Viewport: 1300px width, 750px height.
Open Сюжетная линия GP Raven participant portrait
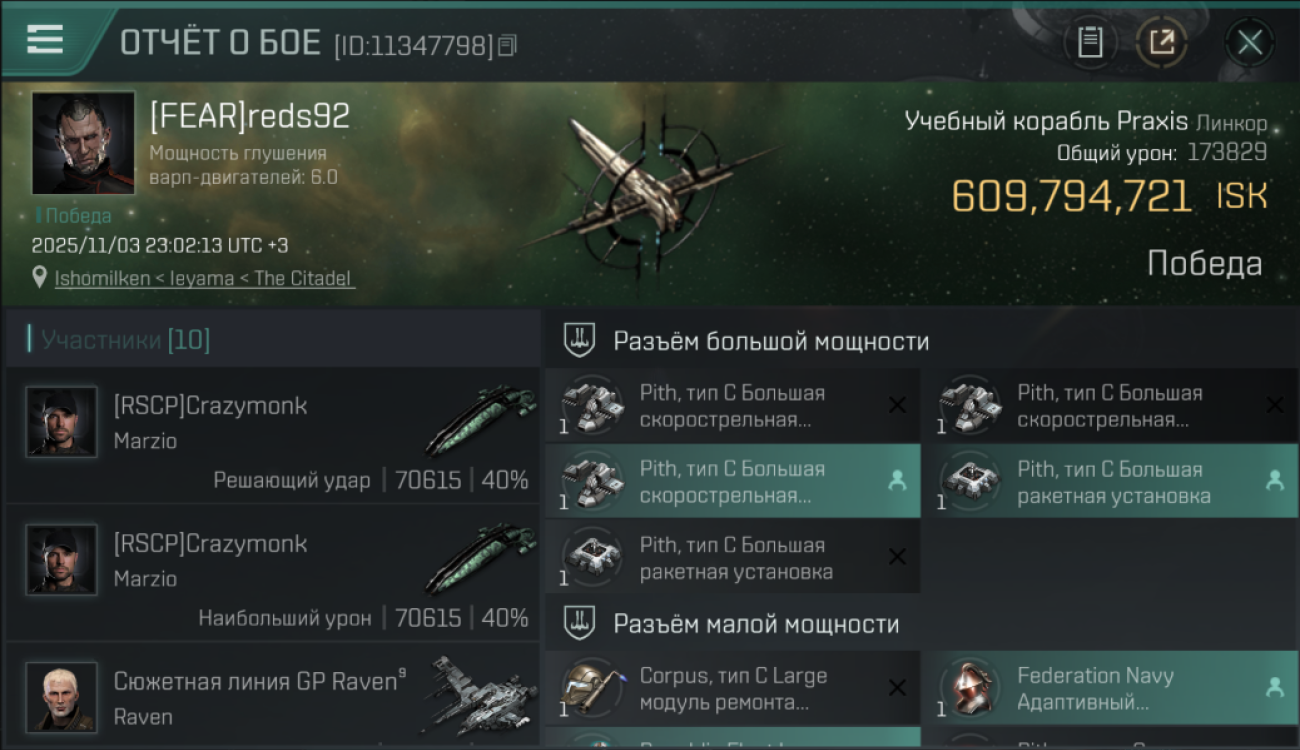click(61, 697)
